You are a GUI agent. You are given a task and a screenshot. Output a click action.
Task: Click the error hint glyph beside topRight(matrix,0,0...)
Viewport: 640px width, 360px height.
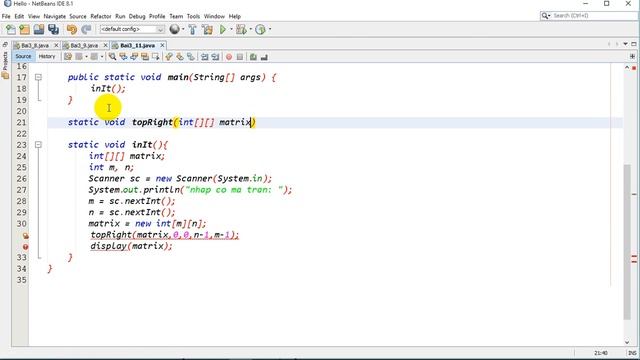coord(25,236)
